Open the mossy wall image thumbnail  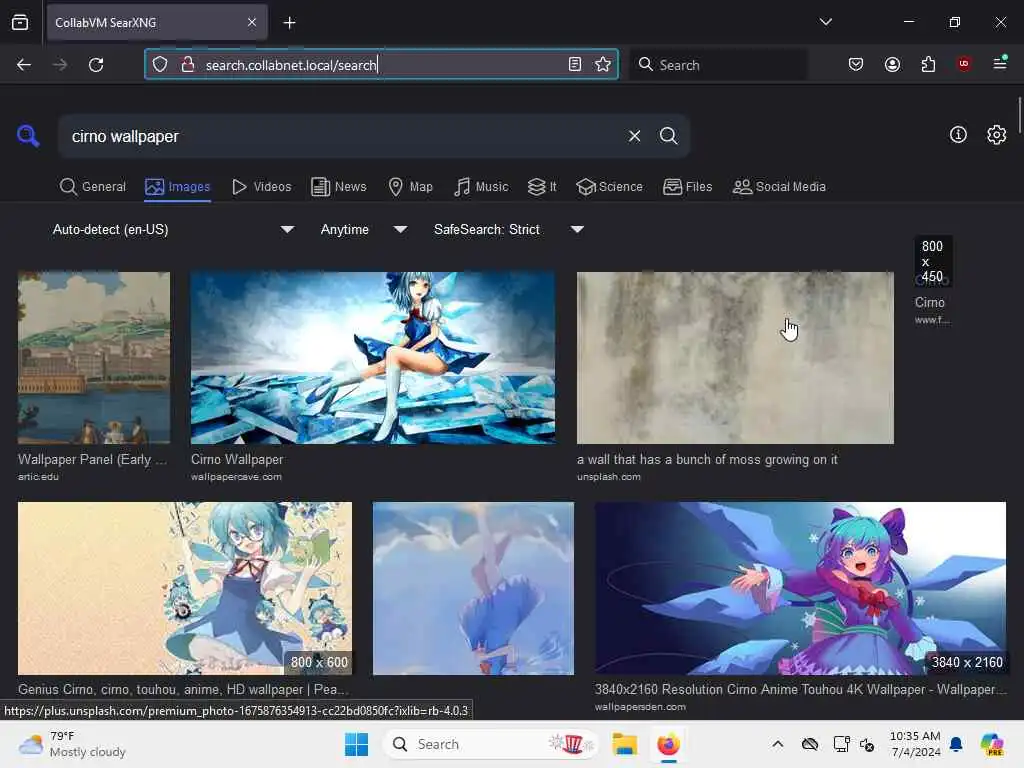[x=735, y=358]
